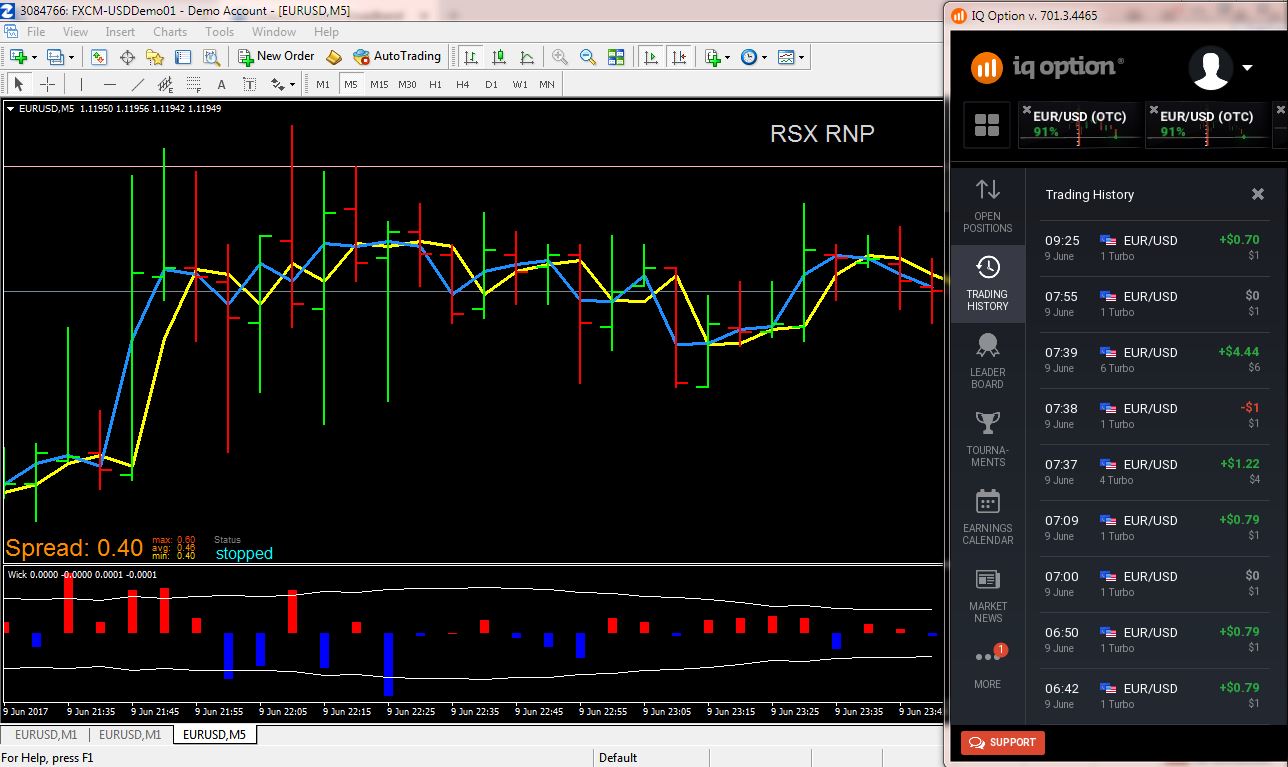
Task: Open the Leader Board panel
Action: pos(987,360)
